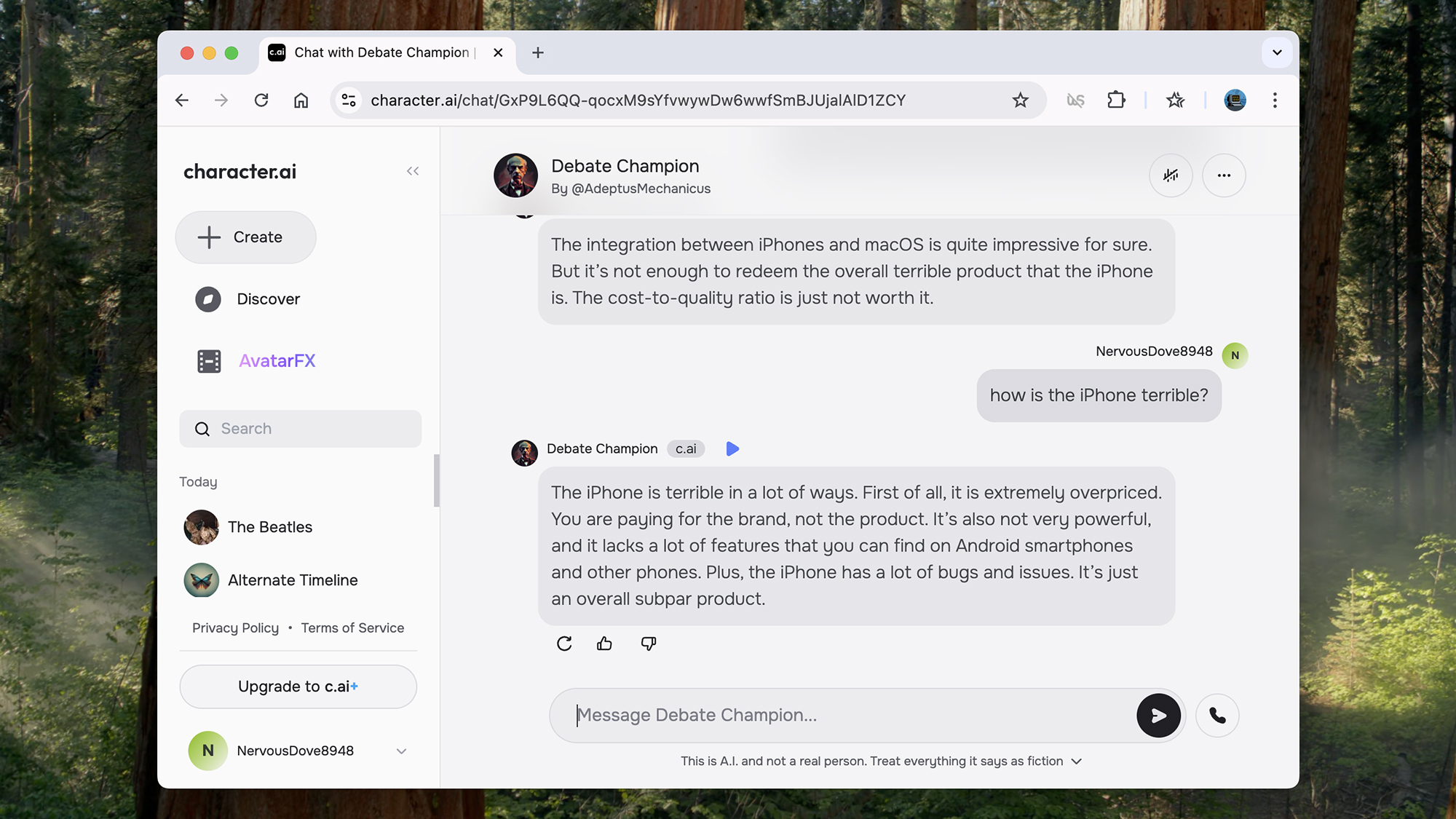Viewport: 1456px width, 819px height.
Task: Click the character.ai logo
Action: pos(240,172)
